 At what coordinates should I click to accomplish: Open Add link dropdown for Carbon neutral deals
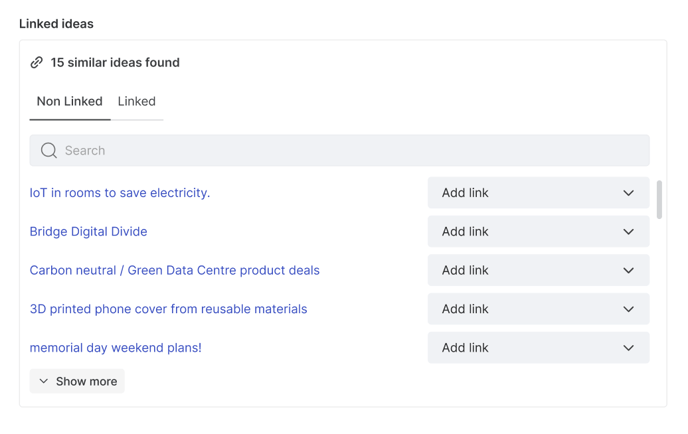[538, 270]
